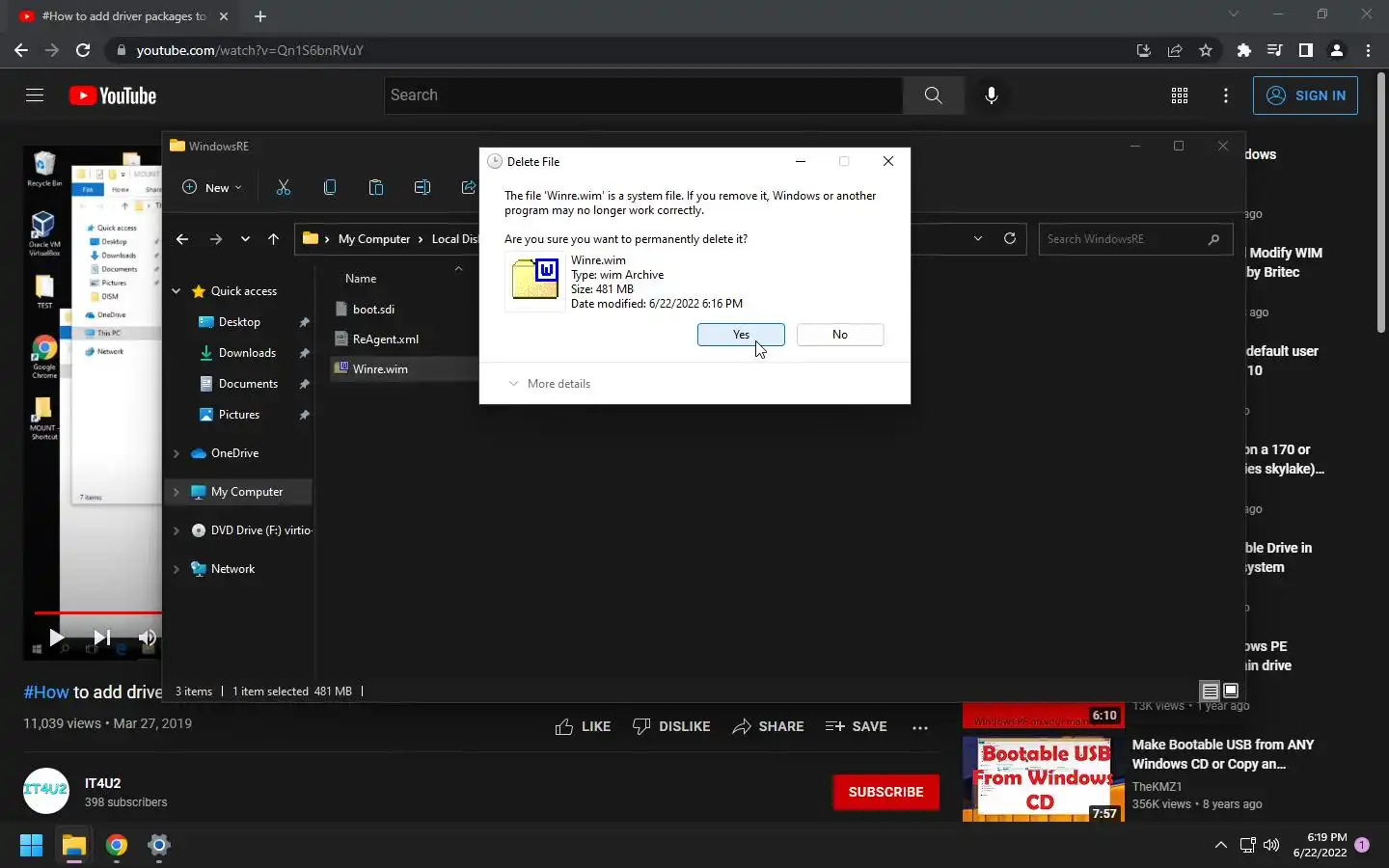Select the Winre.wim file in list
1389x868 pixels.
(x=380, y=369)
